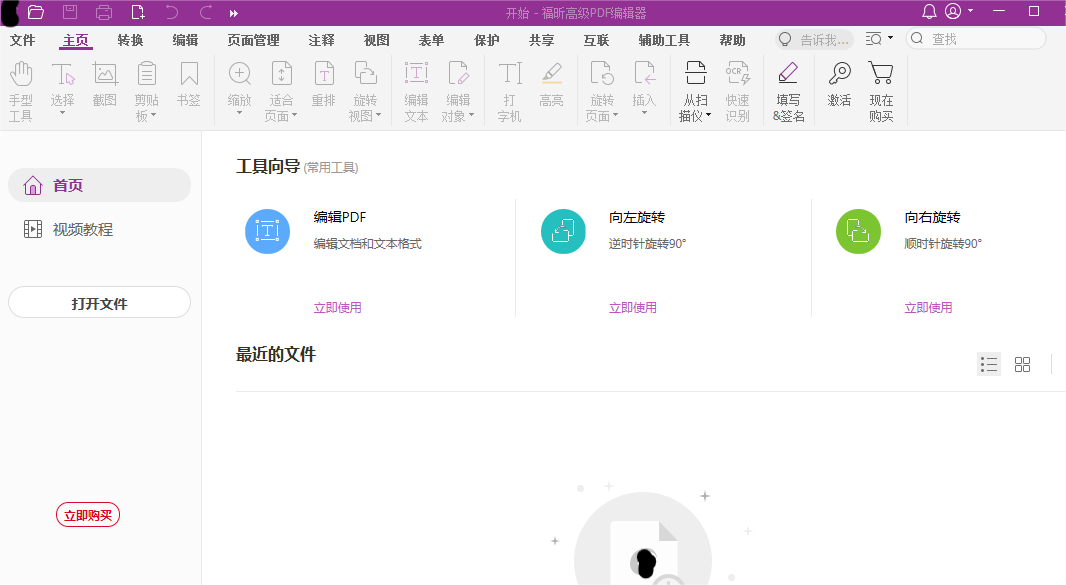Click inside the 查找 search field
This screenshot has width=1066, height=585.
(975, 38)
